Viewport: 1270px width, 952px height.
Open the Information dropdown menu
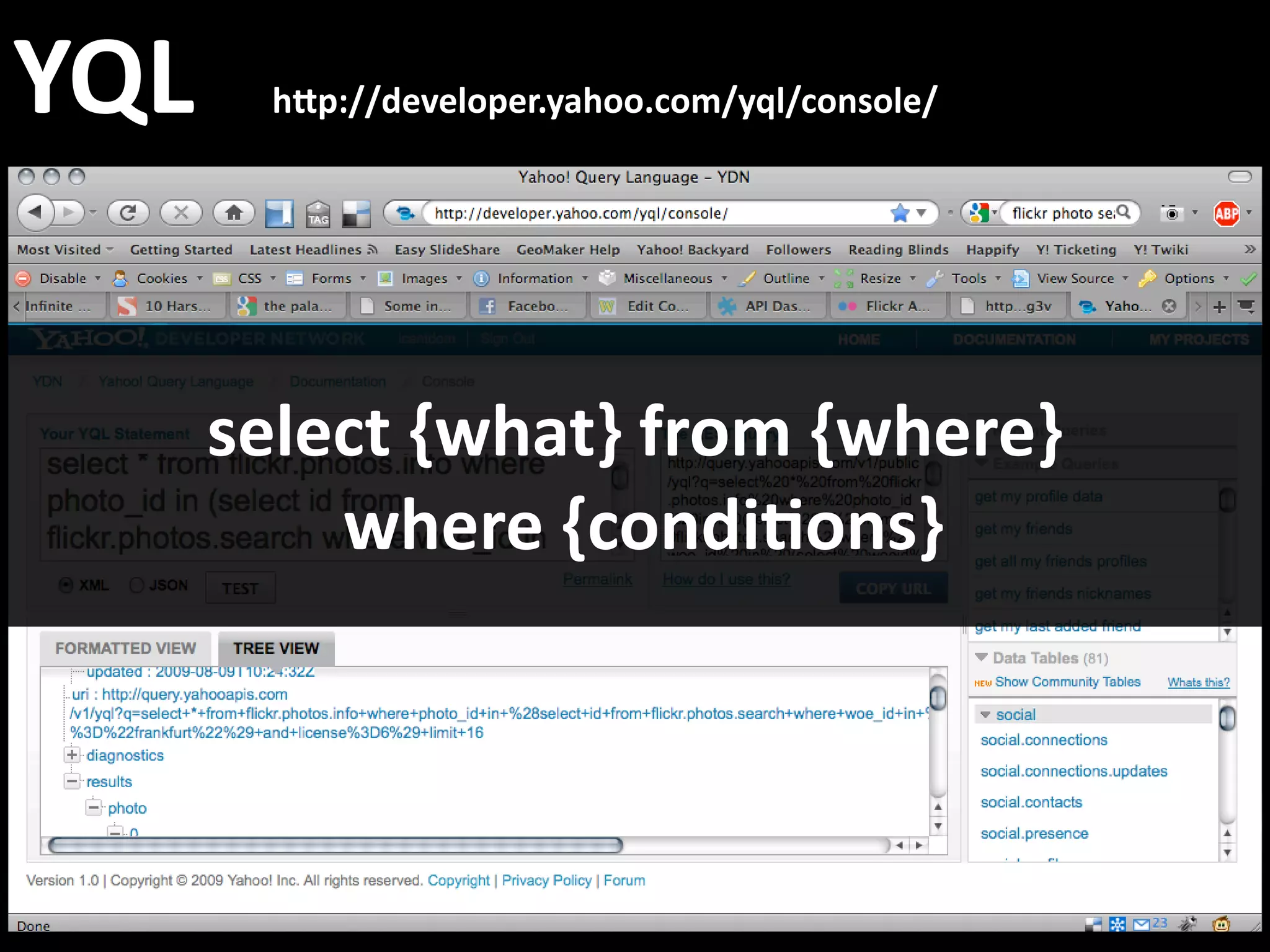(531, 278)
